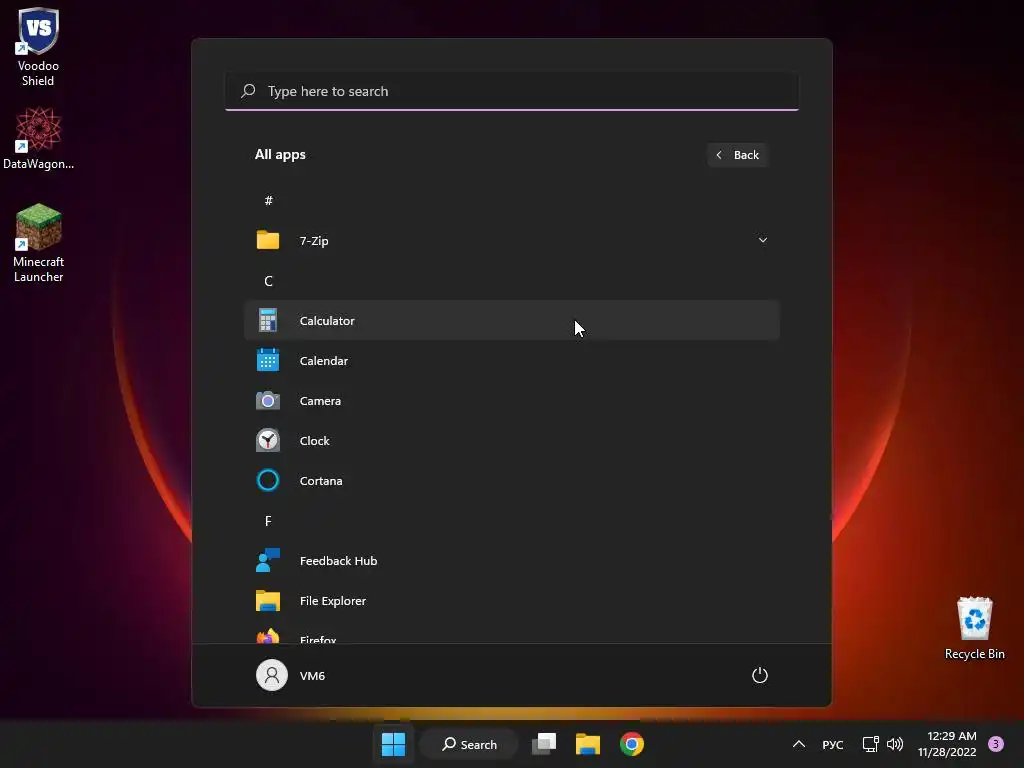The height and width of the screenshot is (768, 1024).
Task: Click the VM6 user avatar icon
Action: coord(272,675)
